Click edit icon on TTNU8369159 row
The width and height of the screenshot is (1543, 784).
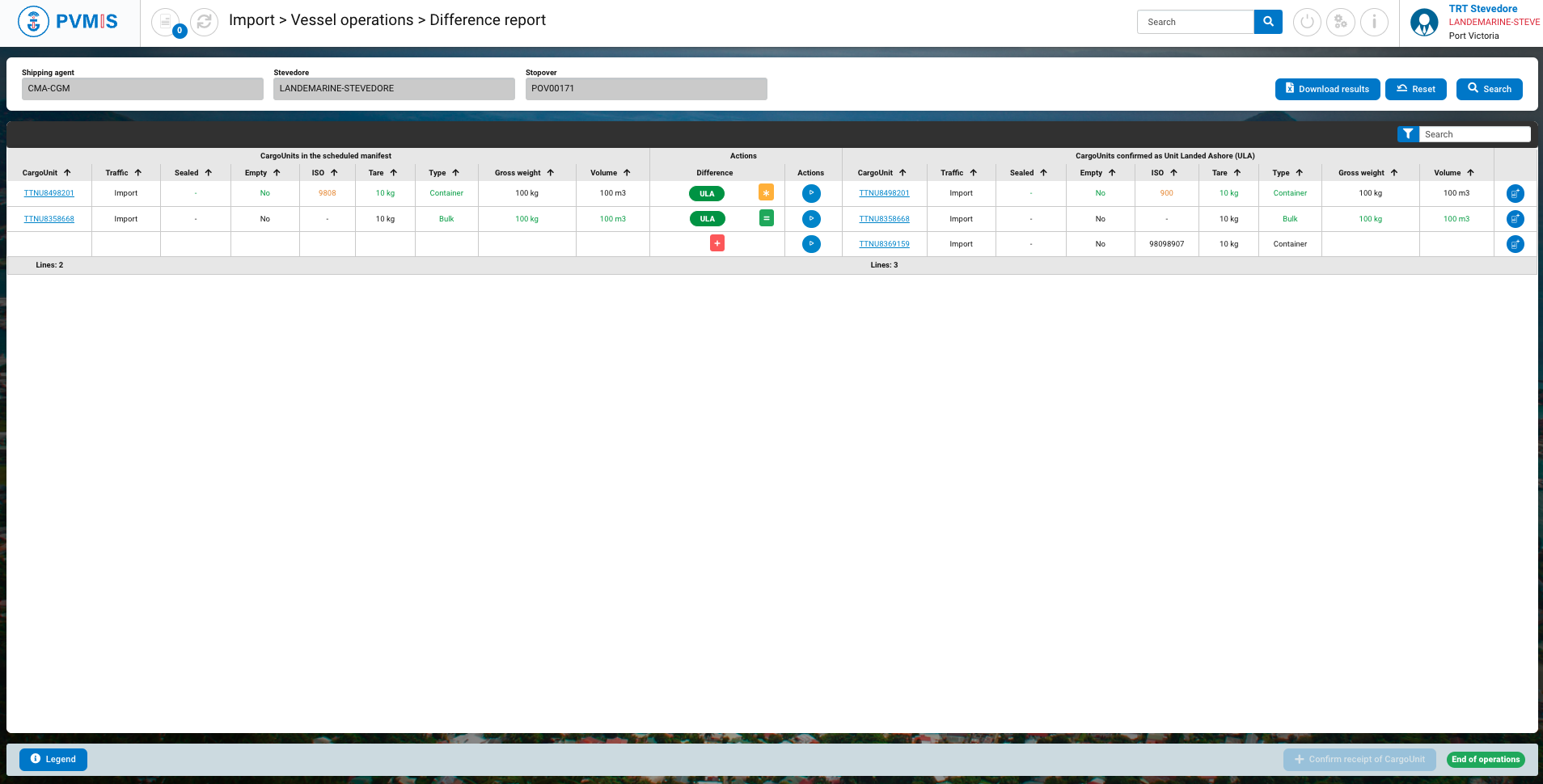tap(1515, 244)
